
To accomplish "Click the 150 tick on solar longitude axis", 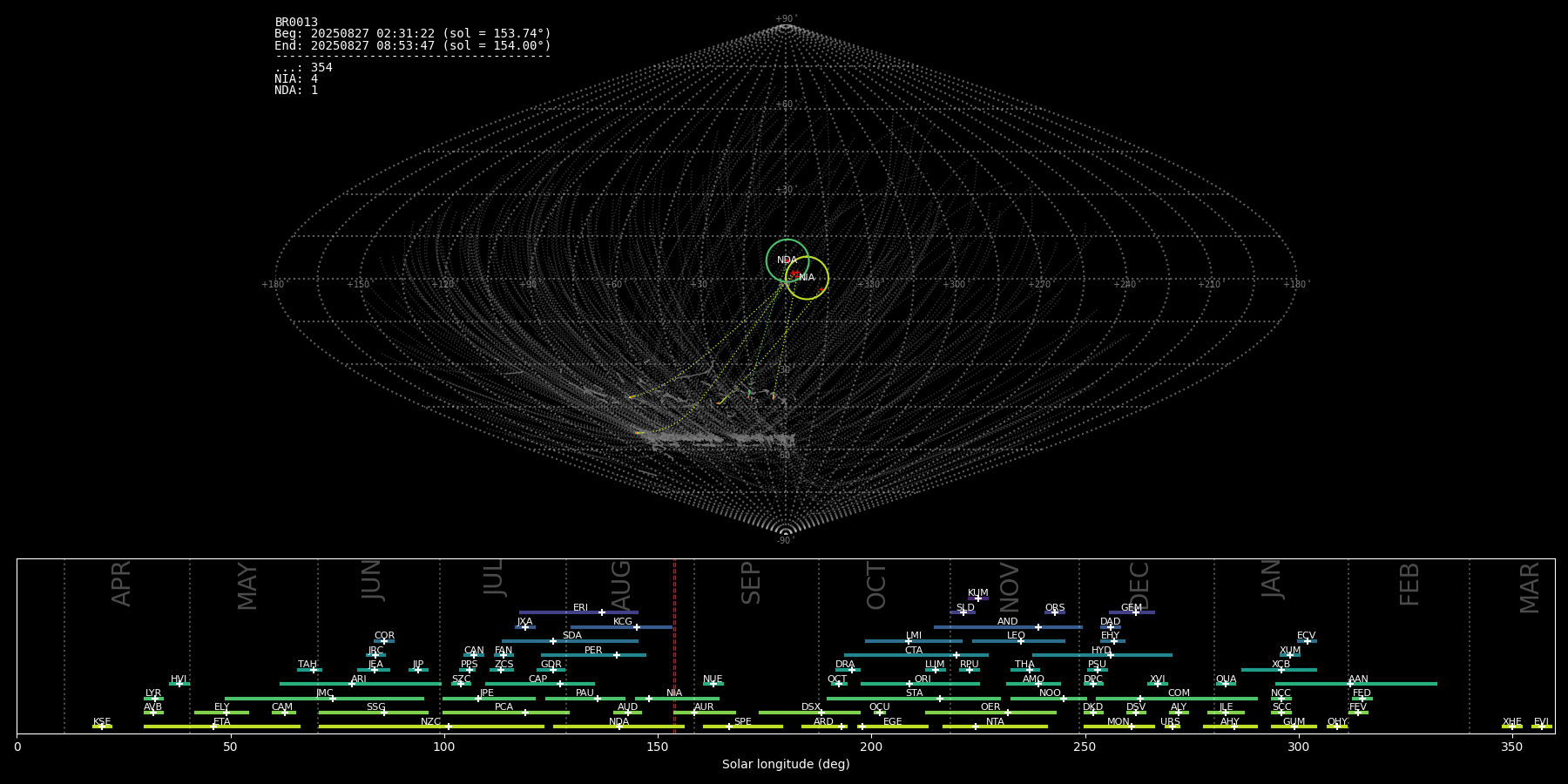I will click(658, 747).
